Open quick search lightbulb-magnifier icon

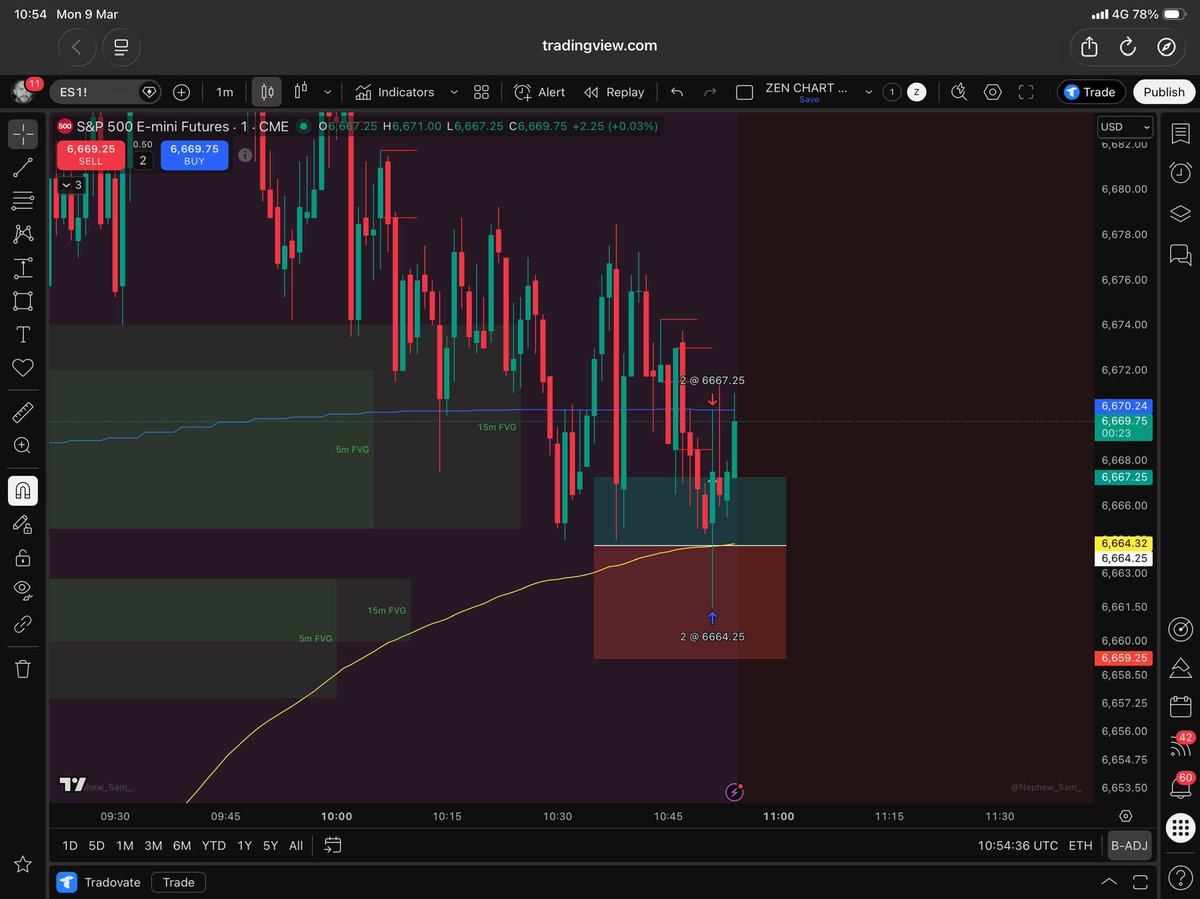coord(959,92)
